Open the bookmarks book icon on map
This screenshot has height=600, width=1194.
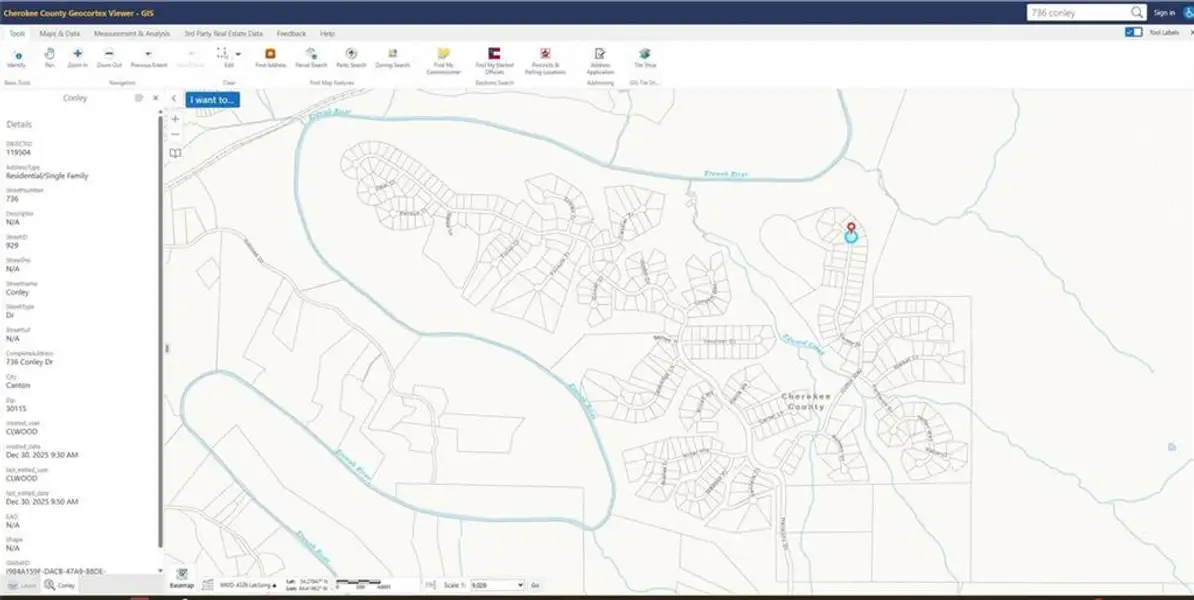[175, 153]
